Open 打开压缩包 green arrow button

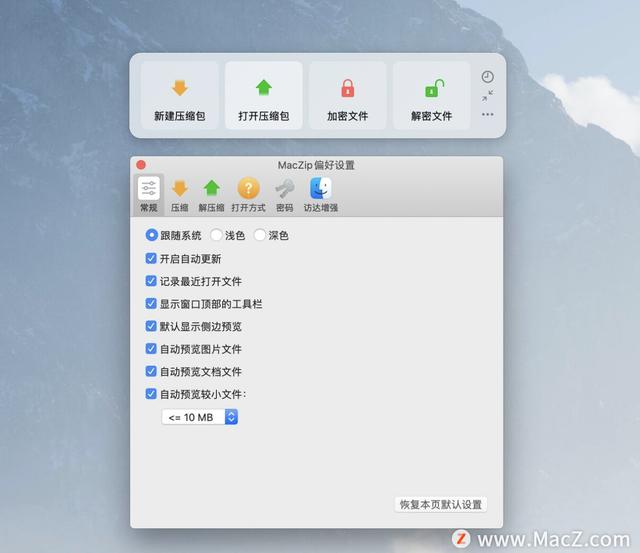pyautogui.click(x=264, y=95)
